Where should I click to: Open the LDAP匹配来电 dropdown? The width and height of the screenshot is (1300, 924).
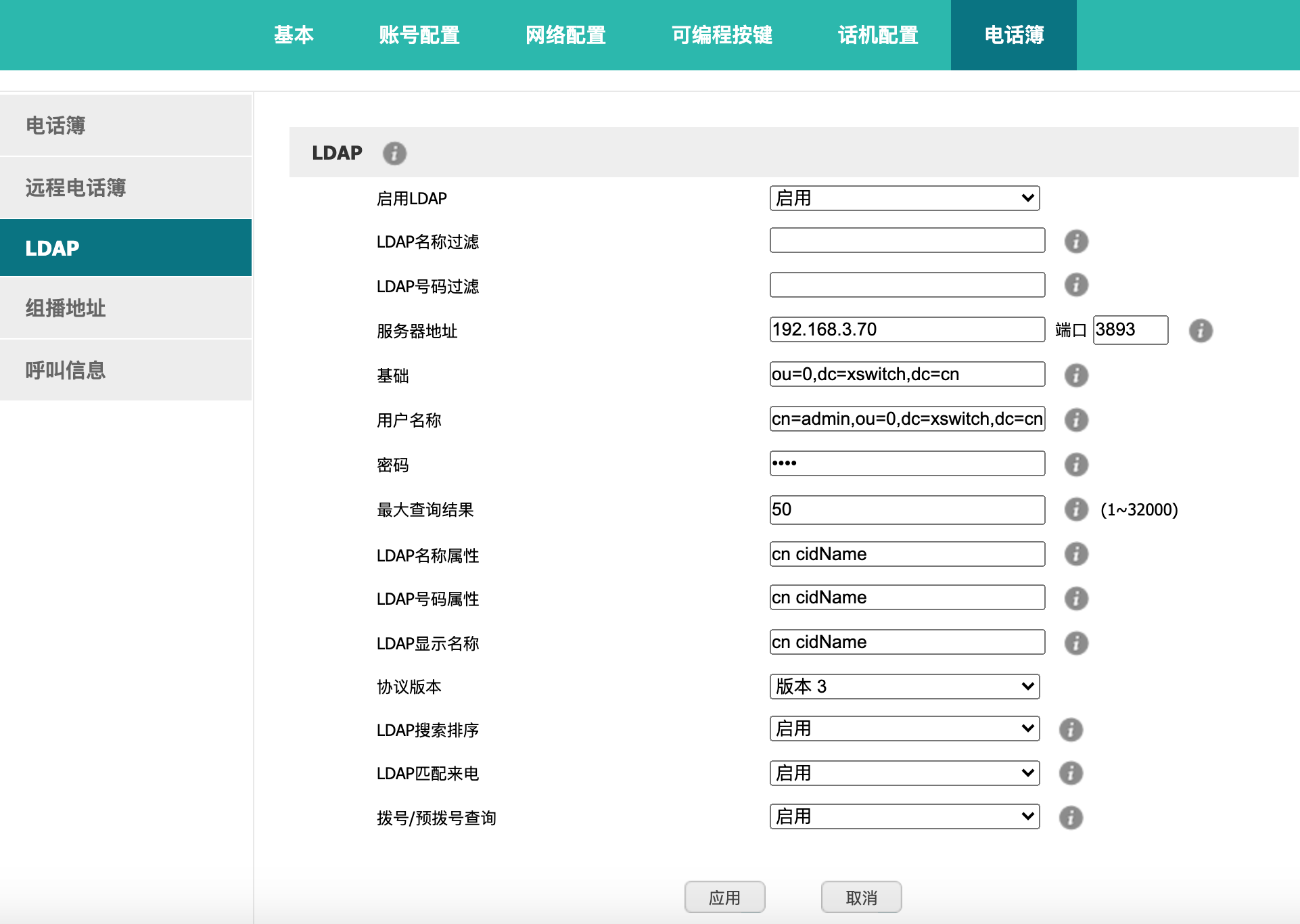click(904, 773)
